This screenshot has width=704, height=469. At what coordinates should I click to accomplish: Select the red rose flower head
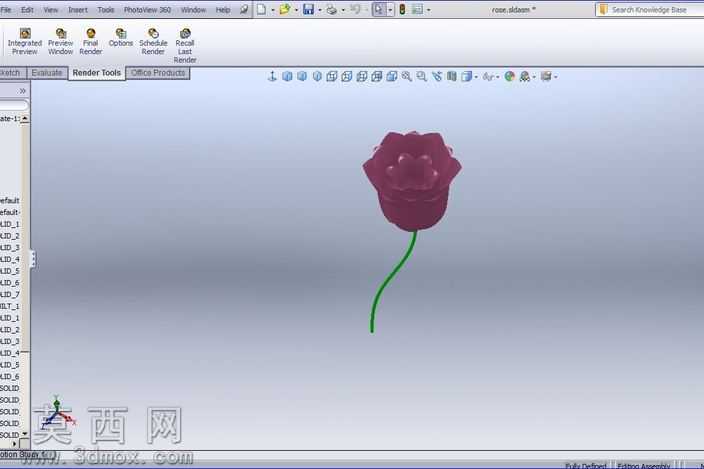(x=412, y=181)
